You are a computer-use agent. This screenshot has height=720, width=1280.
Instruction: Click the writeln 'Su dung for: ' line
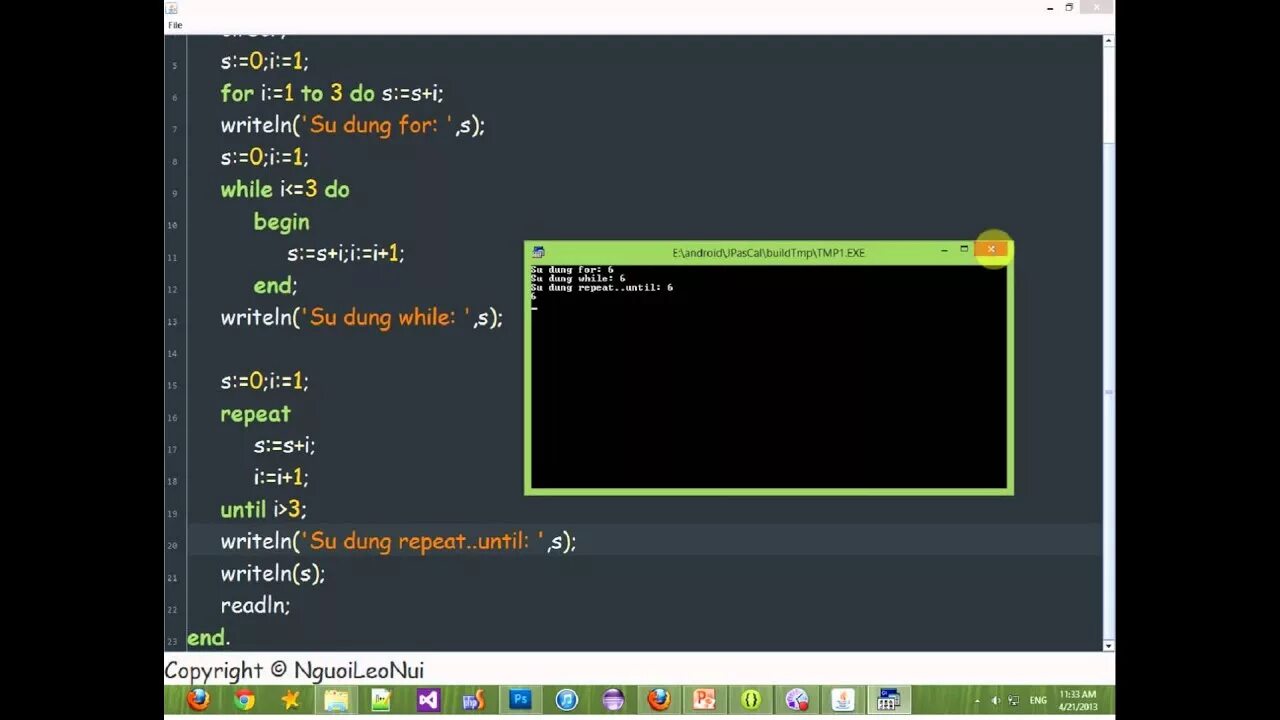click(352, 125)
